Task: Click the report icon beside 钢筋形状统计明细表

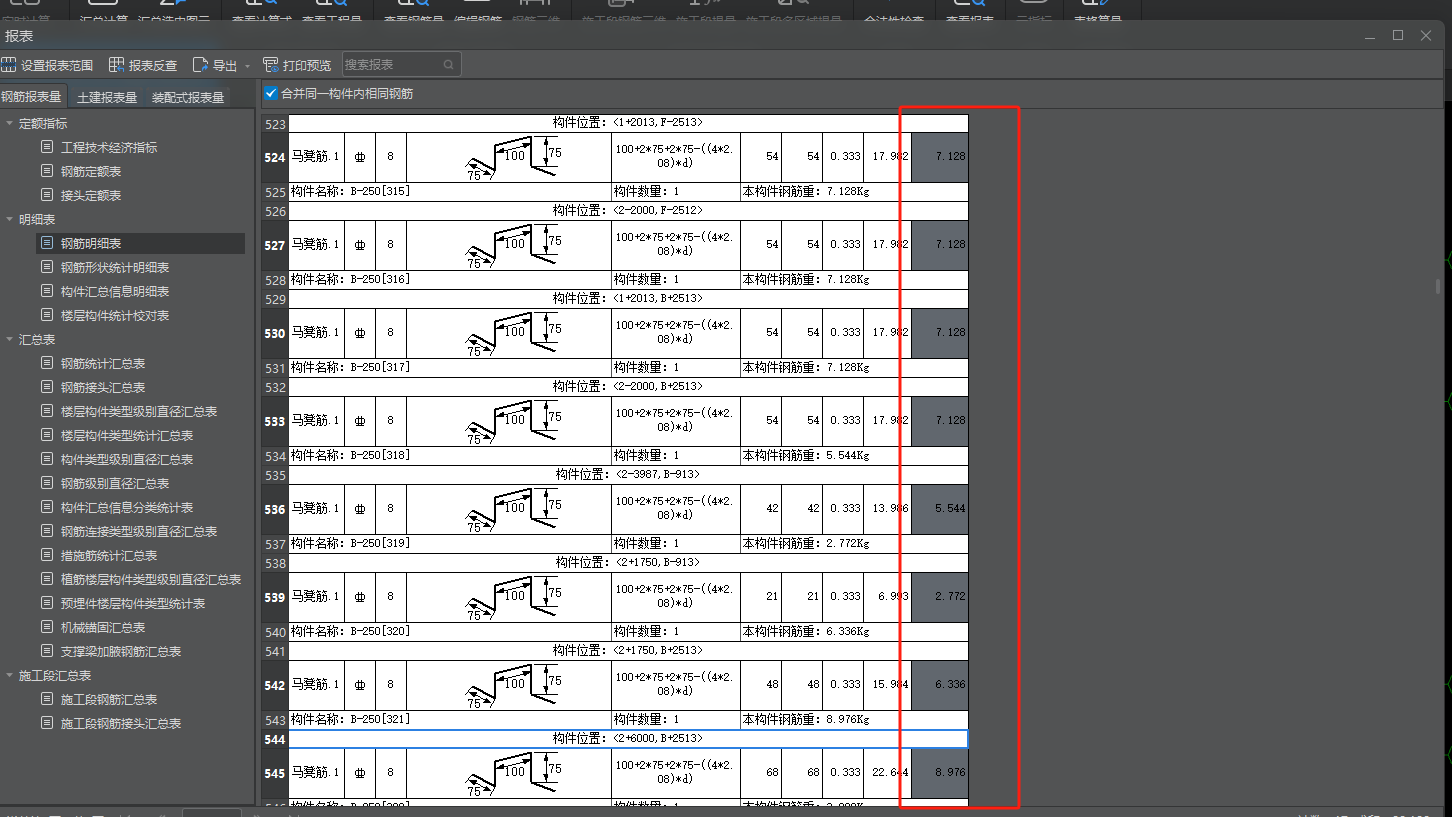Action: 46,267
